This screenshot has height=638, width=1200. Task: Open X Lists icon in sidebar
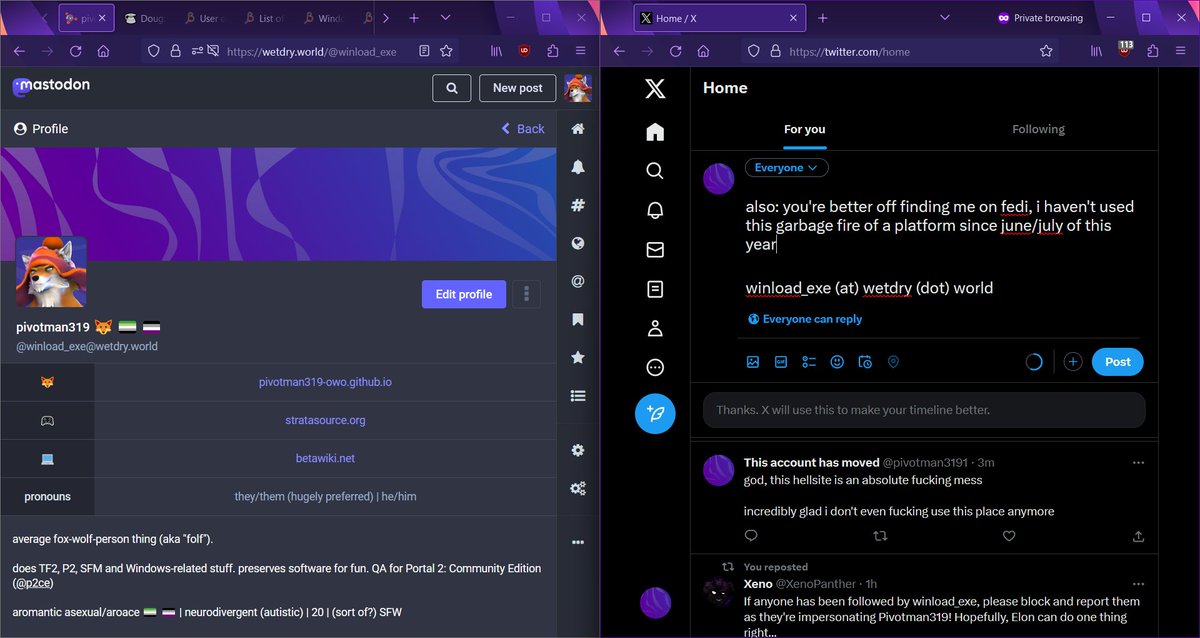(655, 289)
